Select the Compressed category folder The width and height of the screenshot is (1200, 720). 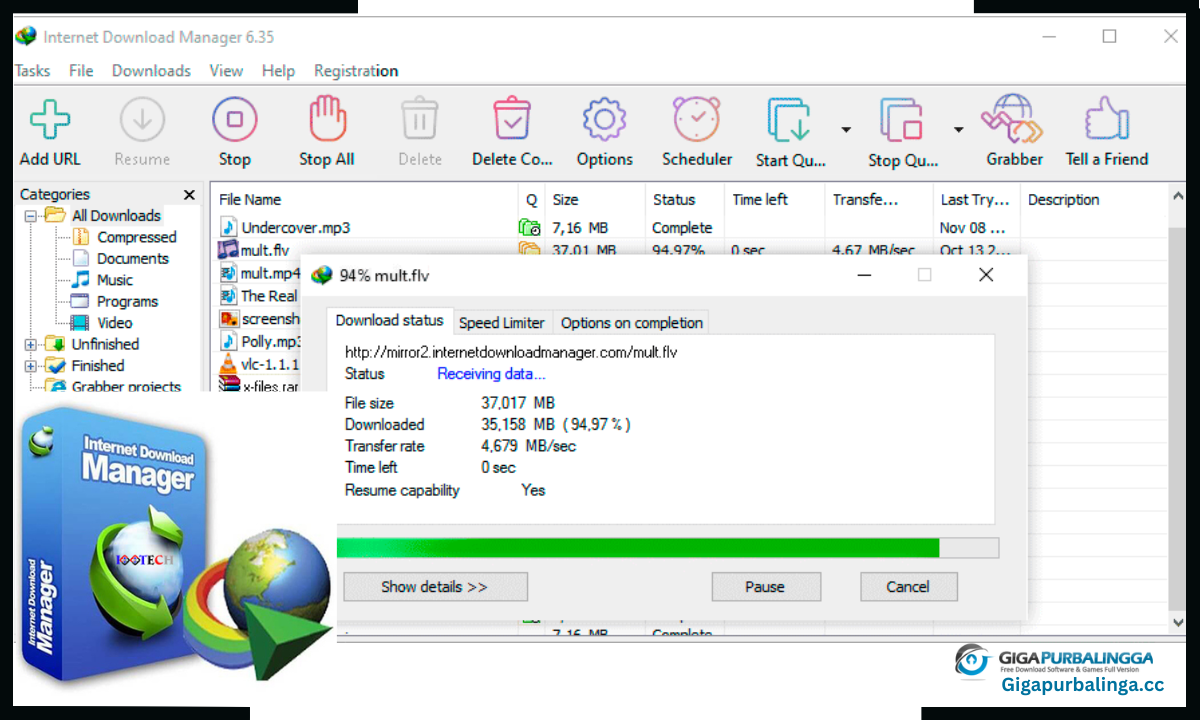point(136,237)
